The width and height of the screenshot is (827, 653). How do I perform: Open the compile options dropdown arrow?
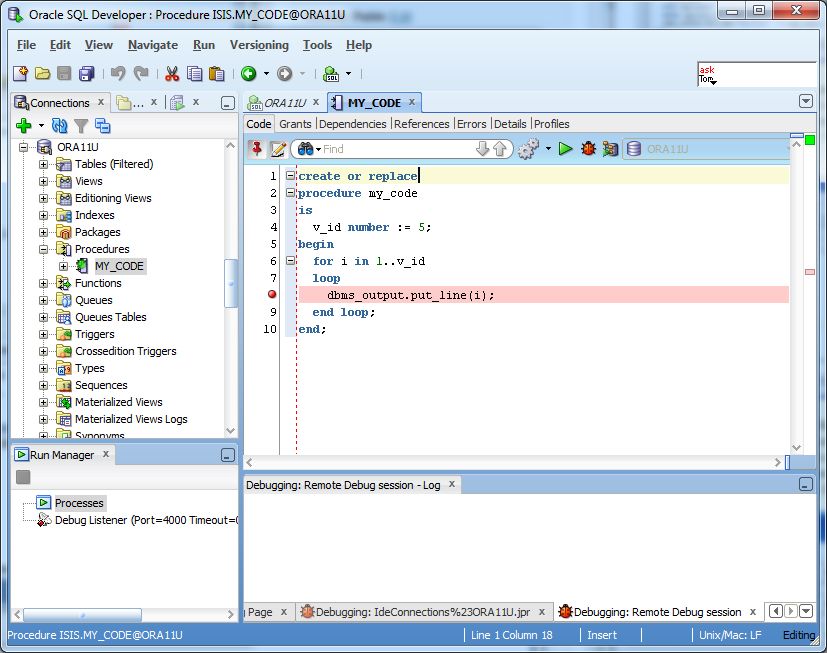coord(549,149)
